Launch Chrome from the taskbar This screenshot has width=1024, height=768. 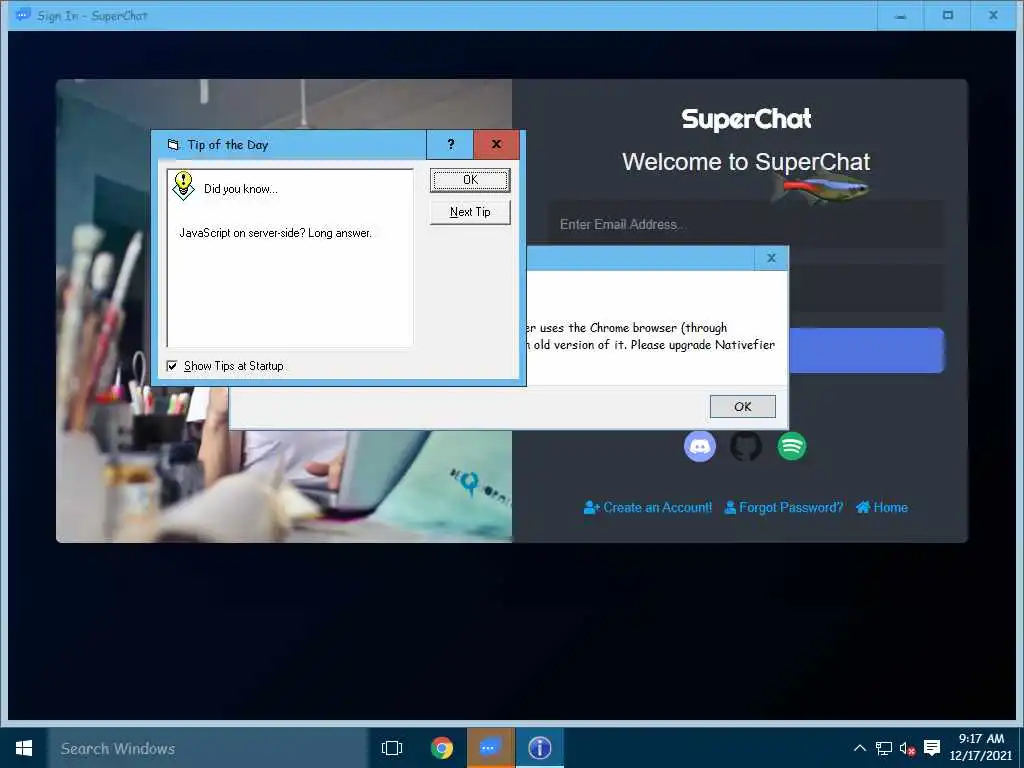point(442,748)
